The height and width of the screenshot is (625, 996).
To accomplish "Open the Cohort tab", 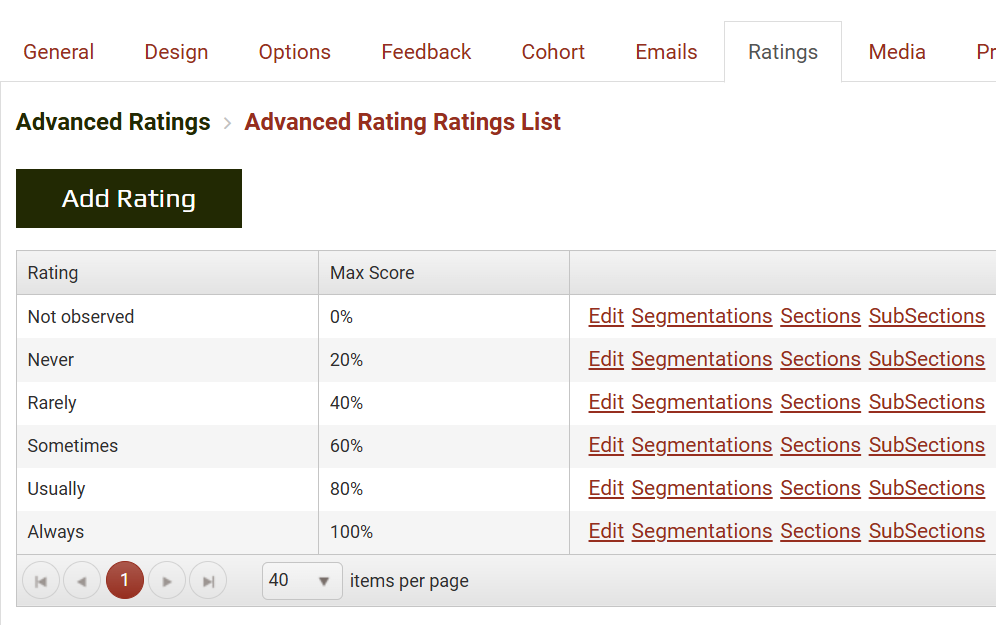I will coord(553,52).
